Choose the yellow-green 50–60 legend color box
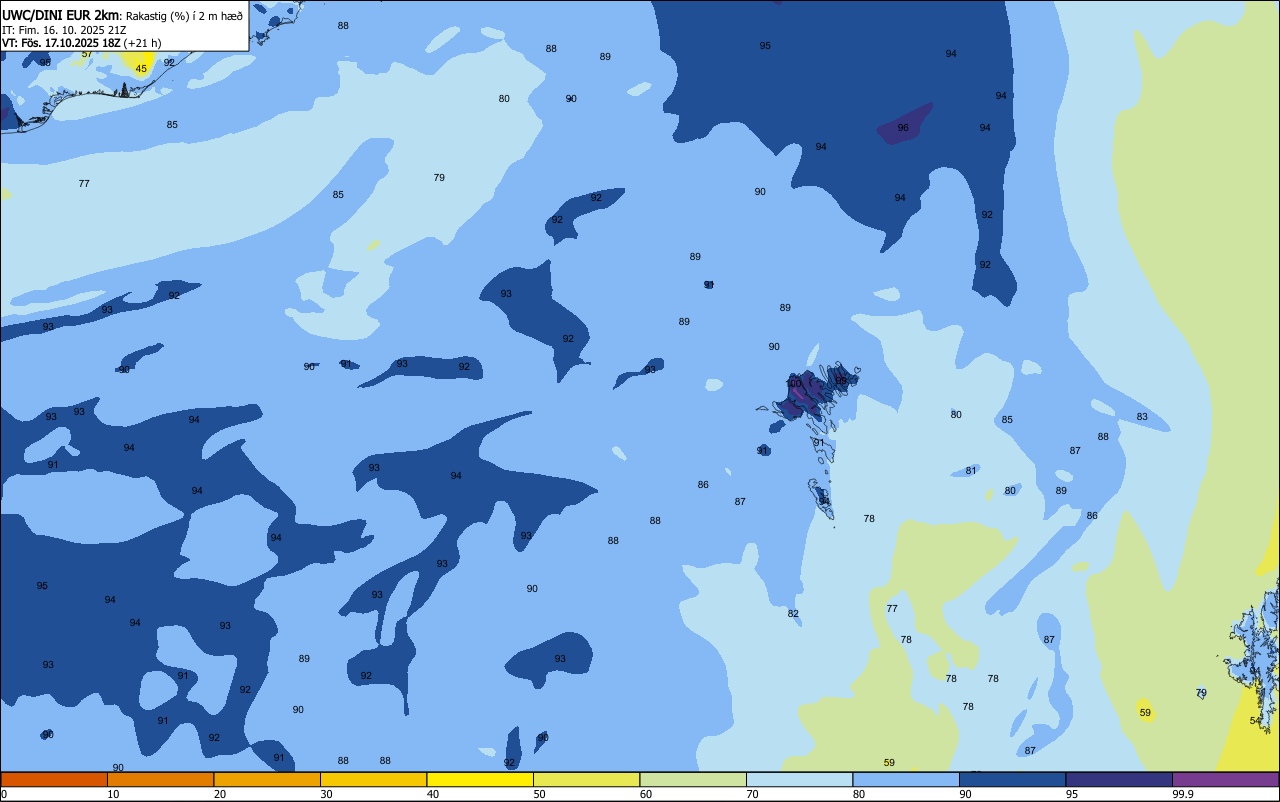The height and width of the screenshot is (802, 1280). tap(586, 779)
